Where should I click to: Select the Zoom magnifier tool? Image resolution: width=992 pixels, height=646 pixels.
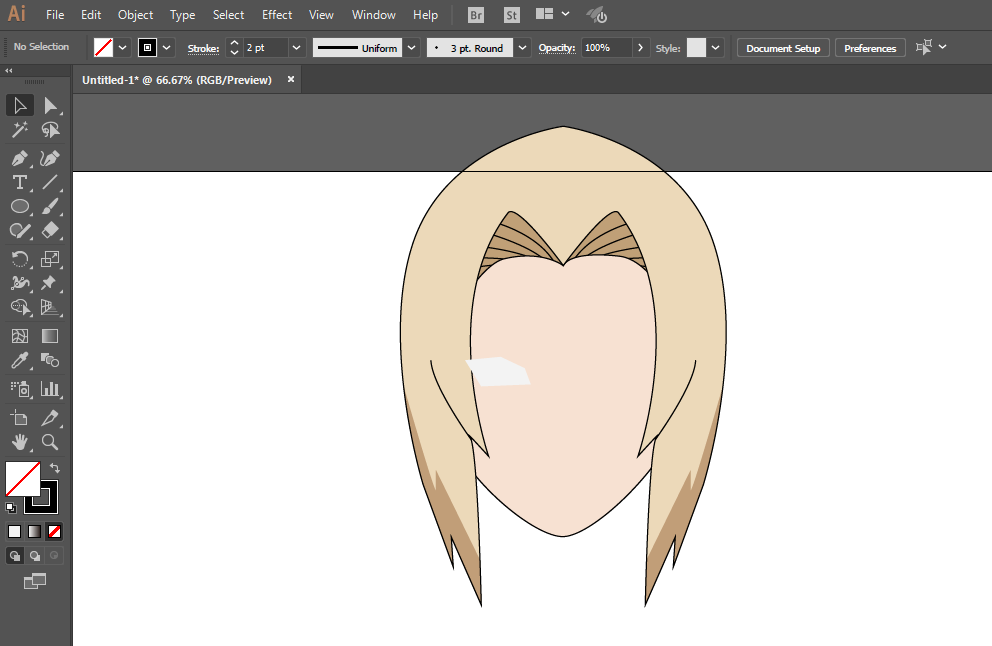tap(50, 442)
